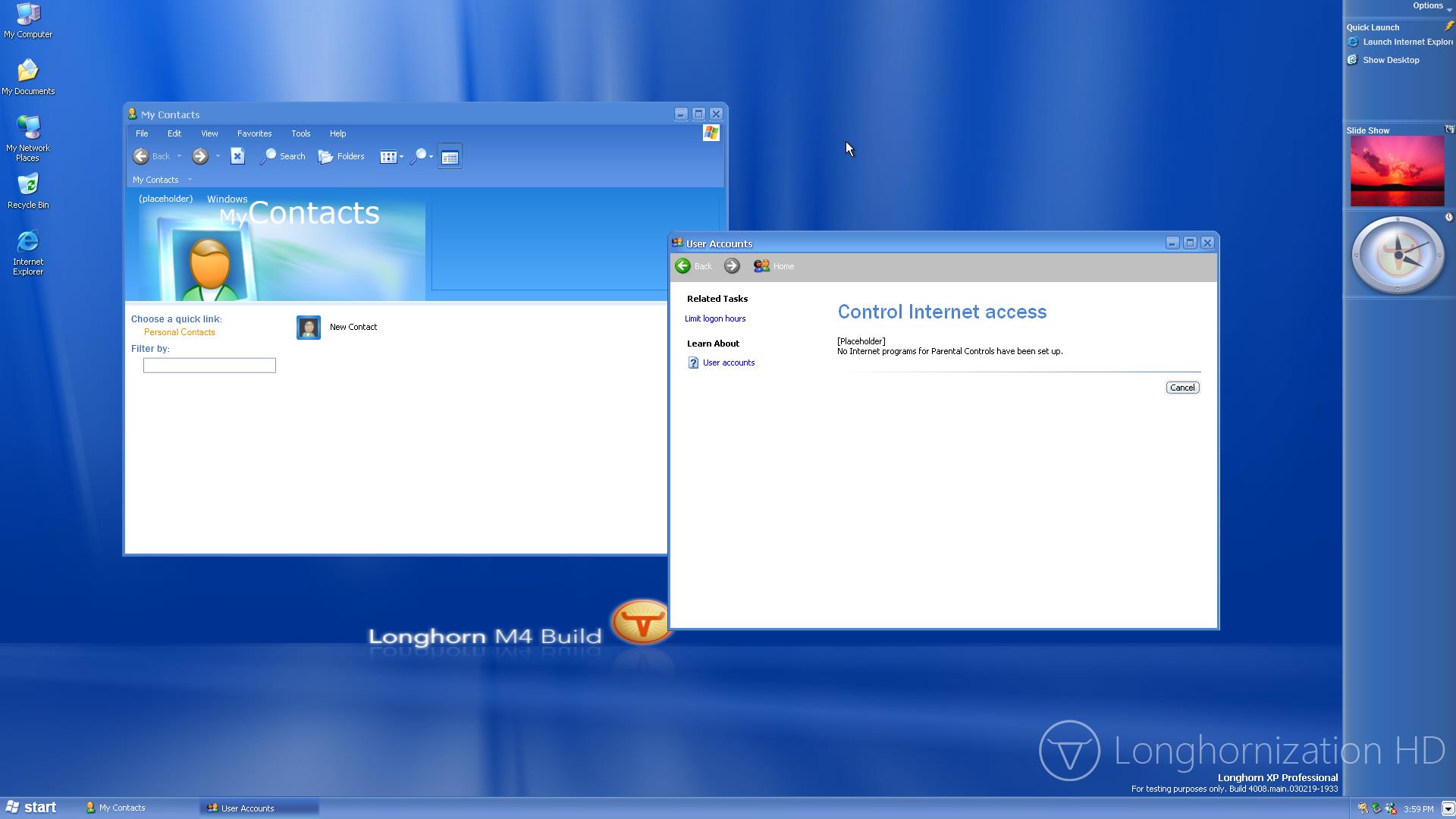Expand the My Contacts address bar dropdown
Screen dimensions: 1456x819
click(x=190, y=180)
